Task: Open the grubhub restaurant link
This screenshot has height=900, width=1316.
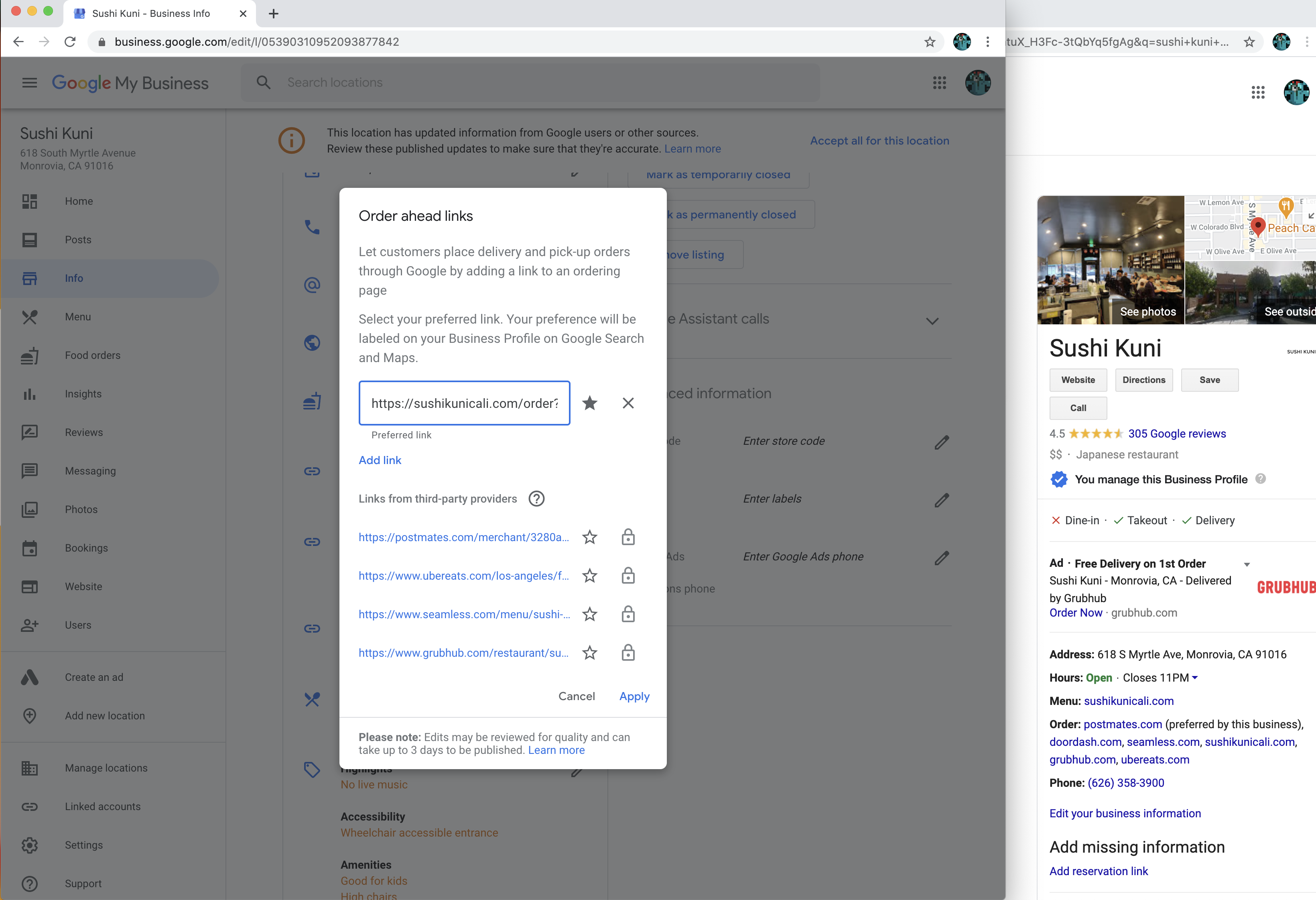Action: pyautogui.click(x=463, y=652)
